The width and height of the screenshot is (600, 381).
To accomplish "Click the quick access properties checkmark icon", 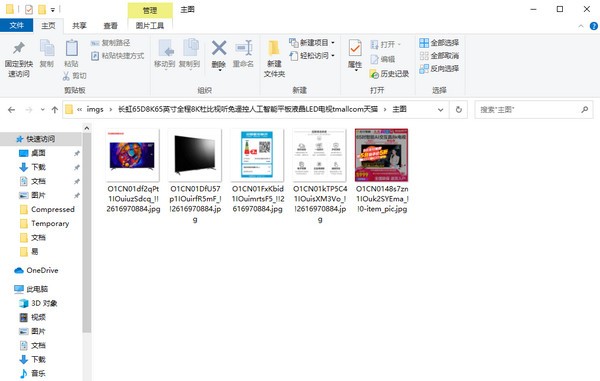I will click(x=29, y=9).
